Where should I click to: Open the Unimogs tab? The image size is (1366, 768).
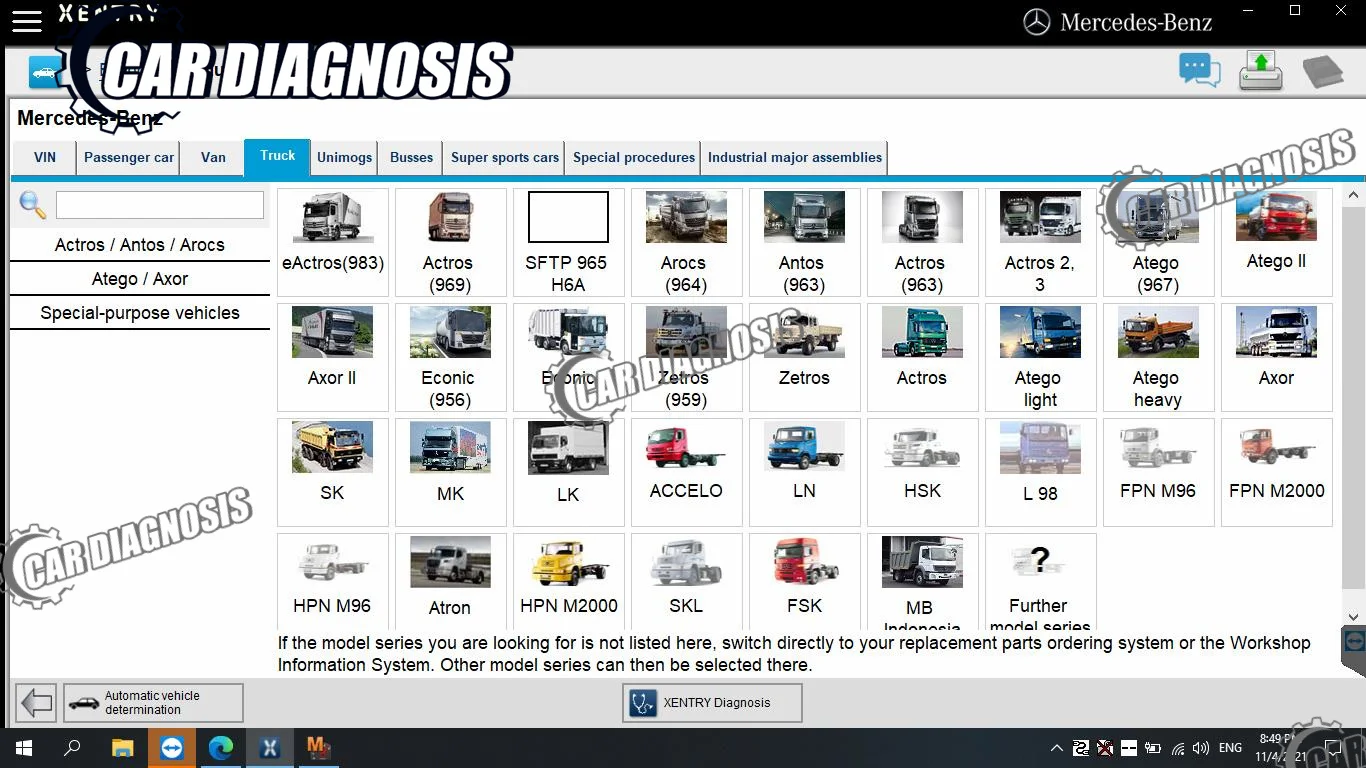[x=345, y=158]
